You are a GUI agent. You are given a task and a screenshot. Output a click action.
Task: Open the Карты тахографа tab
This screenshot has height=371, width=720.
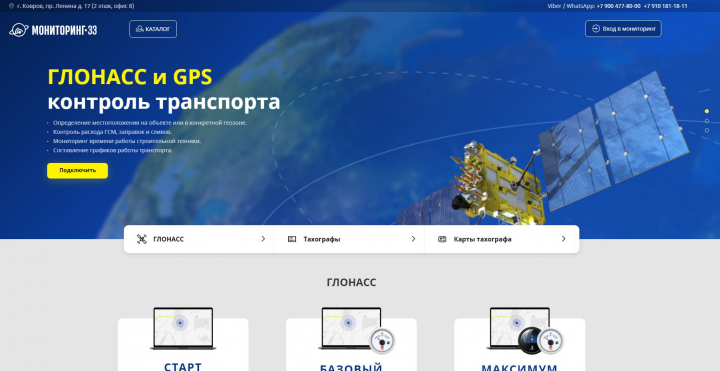point(500,239)
